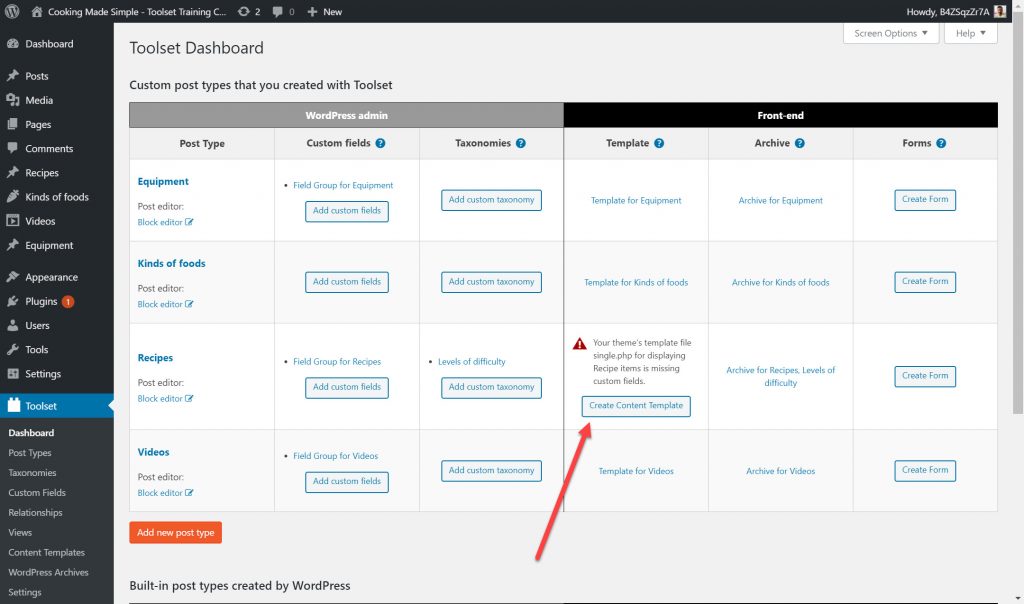The width and height of the screenshot is (1024, 604).
Task: Open the updates icon showing 2
Action: point(244,12)
